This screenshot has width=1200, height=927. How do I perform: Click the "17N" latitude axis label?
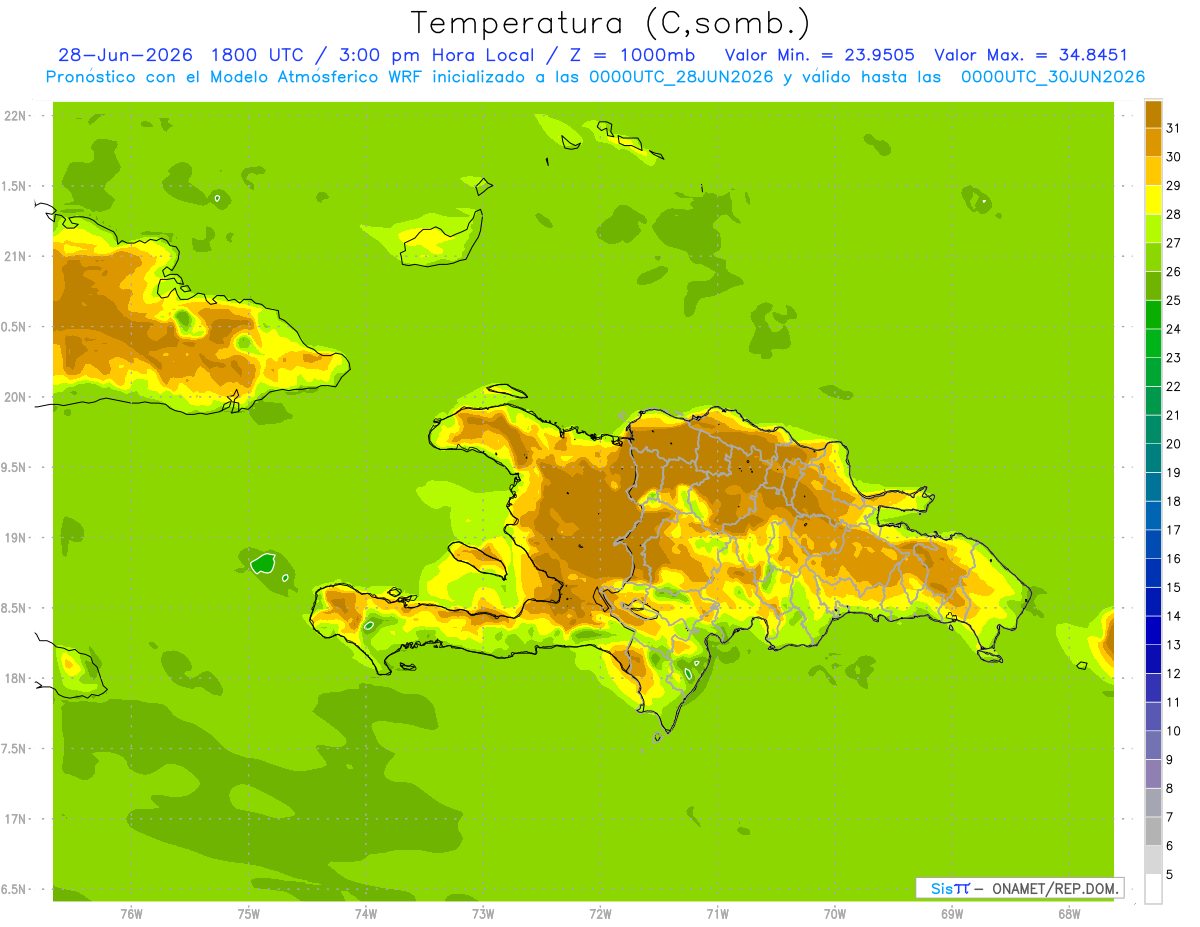point(15,819)
